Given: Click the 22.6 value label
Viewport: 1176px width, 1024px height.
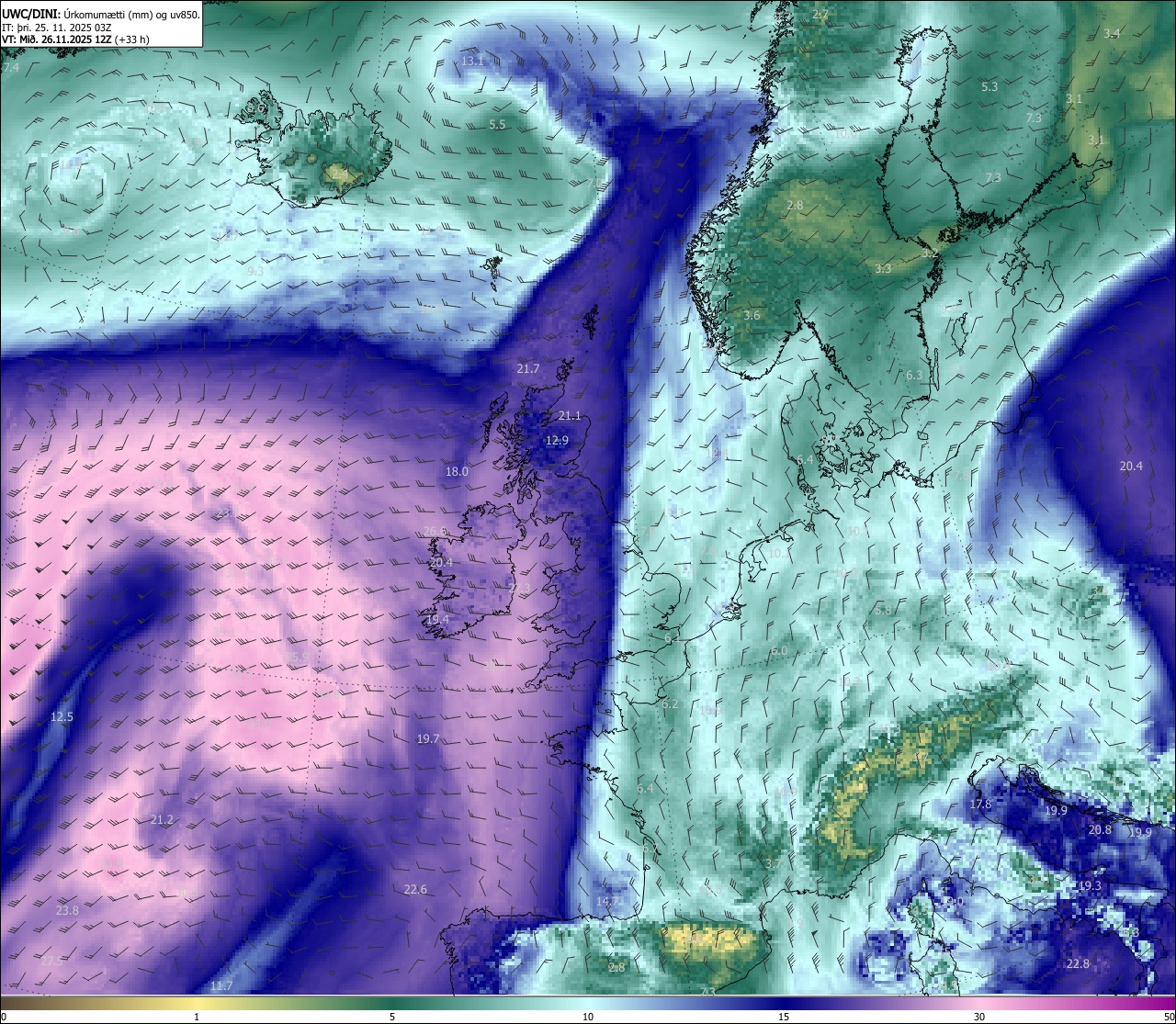Looking at the screenshot, I should [415, 889].
